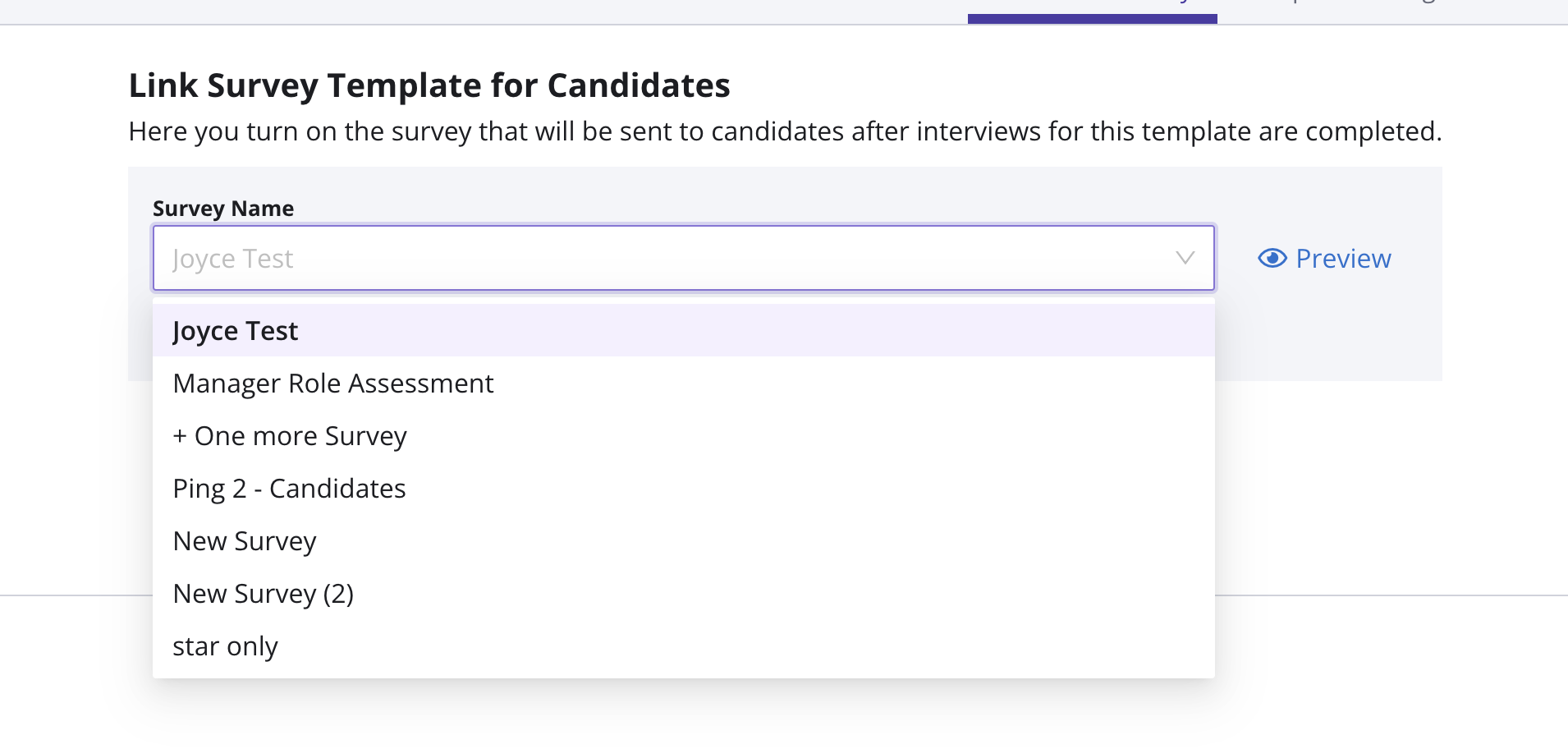Pick the 'star only' survey option
Image resolution: width=1568 pixels, height=749 pixels.
click(x=225, y=646)
